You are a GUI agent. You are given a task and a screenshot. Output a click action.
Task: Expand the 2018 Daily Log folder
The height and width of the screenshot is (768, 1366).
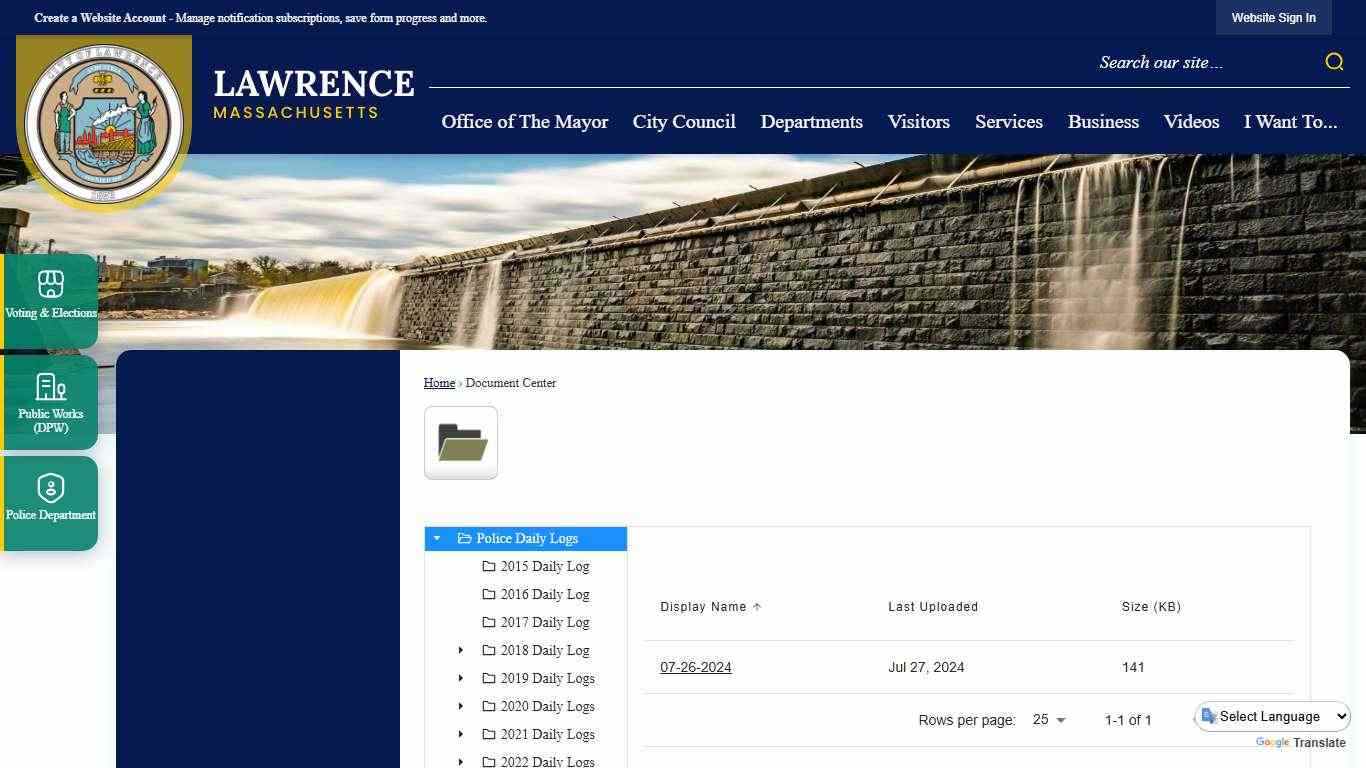pyautogui.click(x=461, y=650)
